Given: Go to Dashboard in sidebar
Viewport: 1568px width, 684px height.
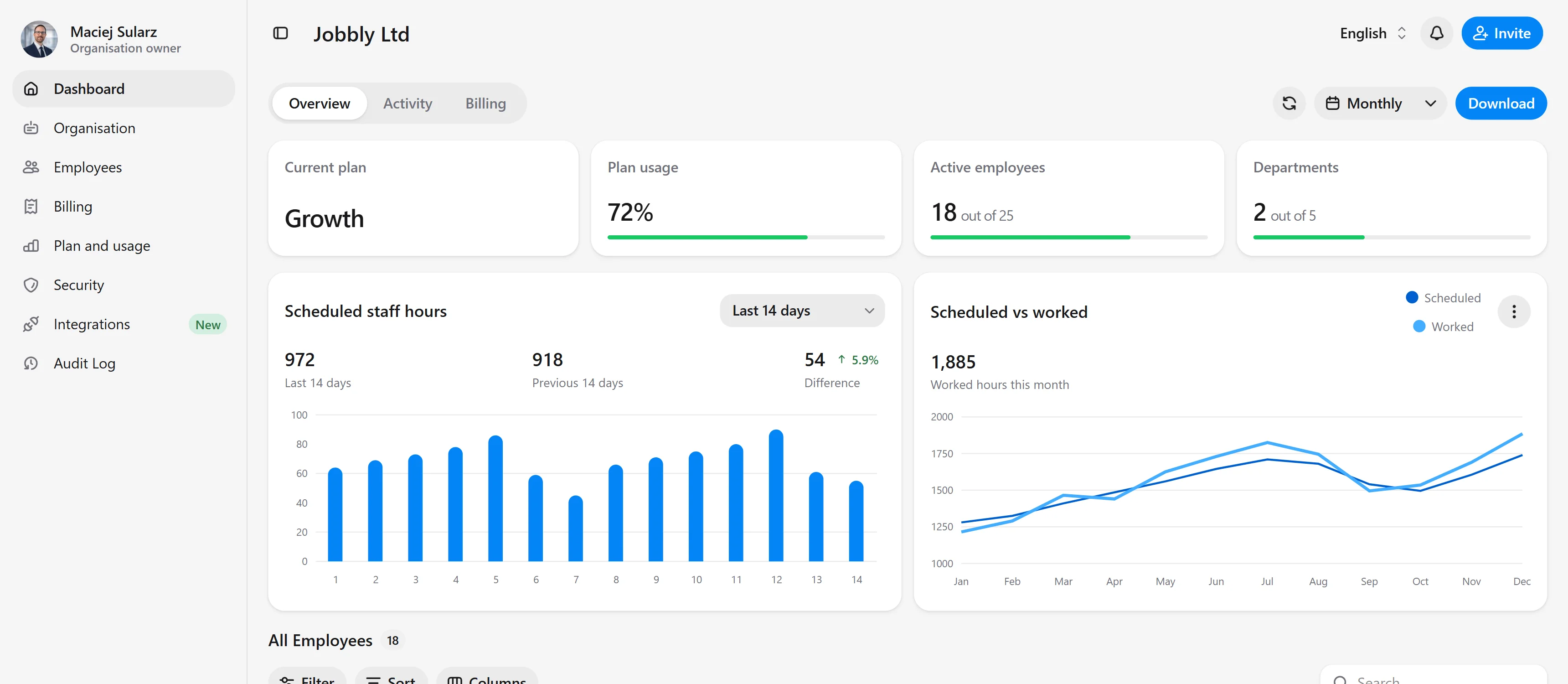Looking at the screenshot, I should tap(124, 89).
